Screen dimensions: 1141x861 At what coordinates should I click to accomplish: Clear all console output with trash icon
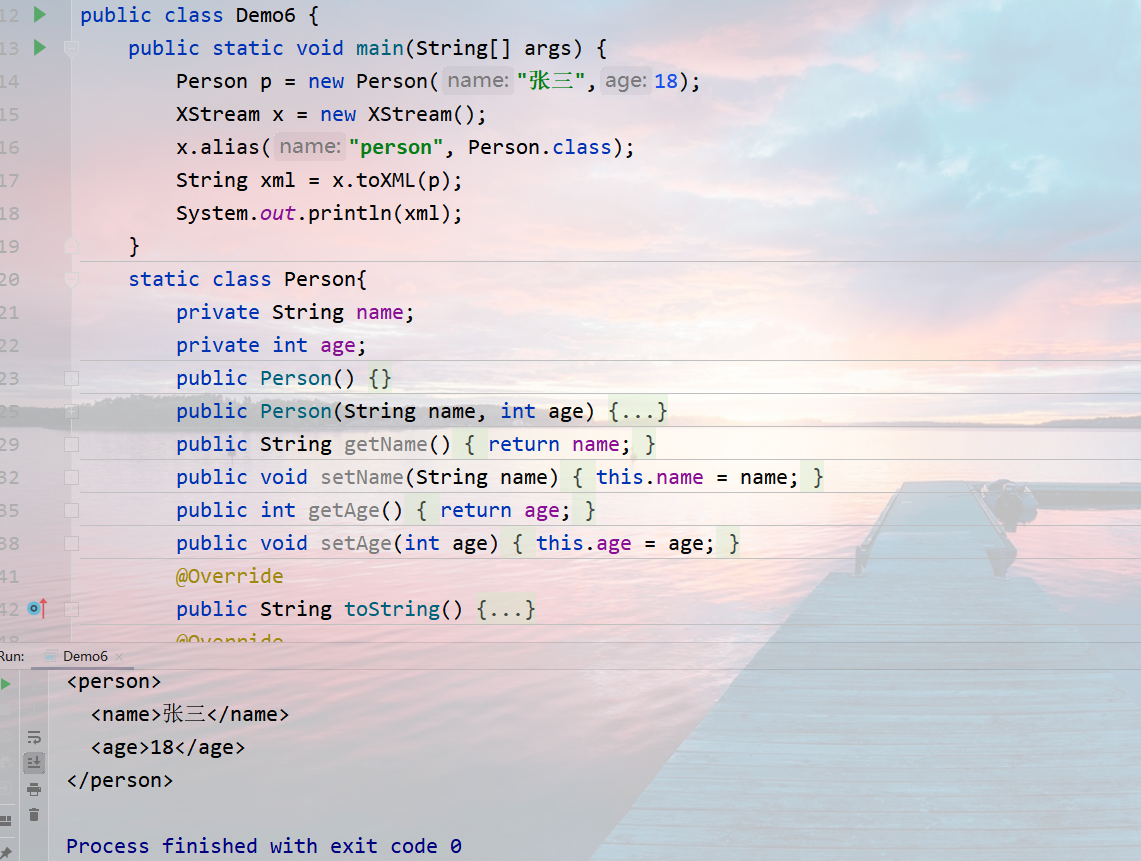point(34,814)
